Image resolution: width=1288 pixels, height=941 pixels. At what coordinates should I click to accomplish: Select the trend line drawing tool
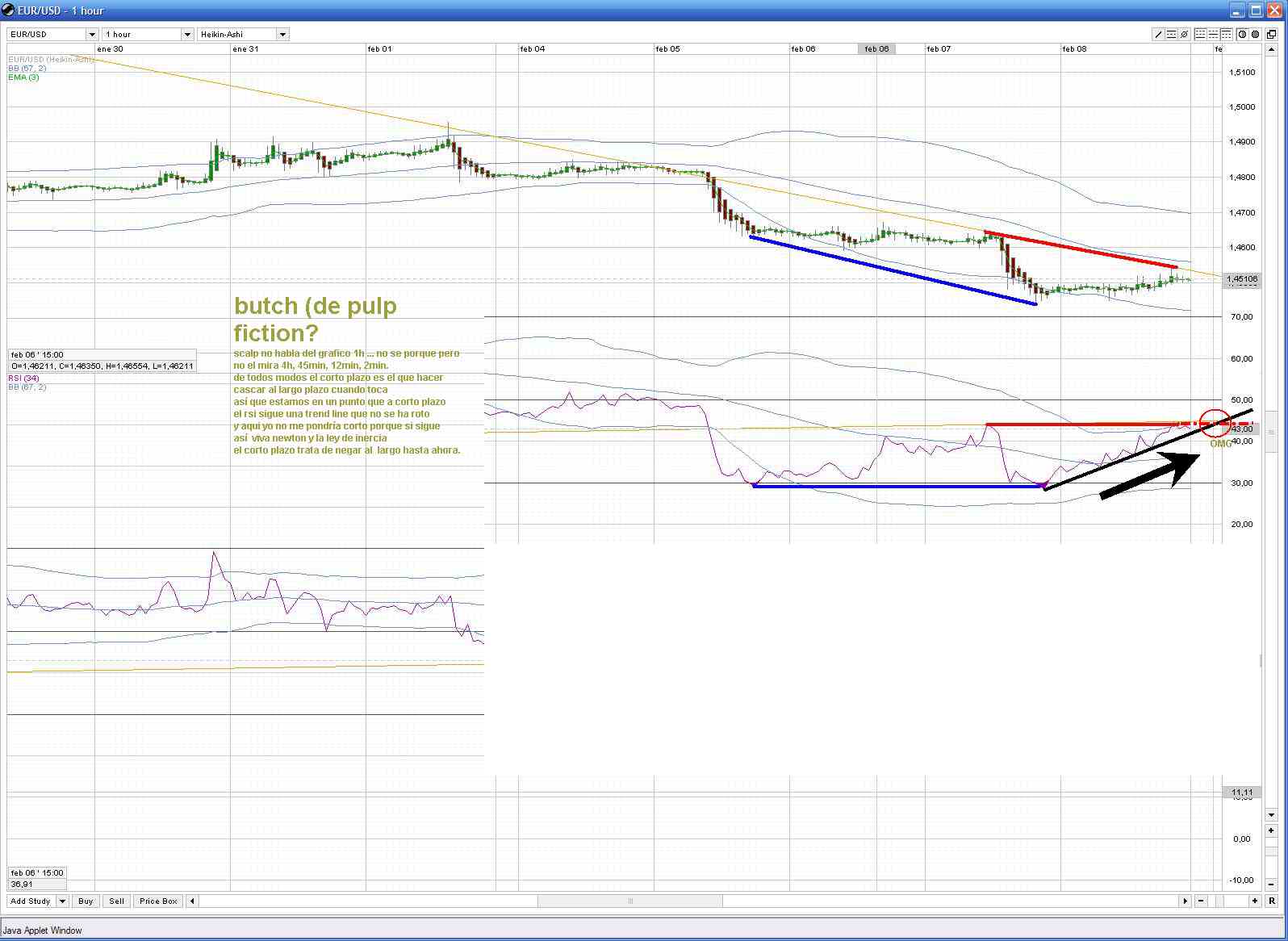1159,34
